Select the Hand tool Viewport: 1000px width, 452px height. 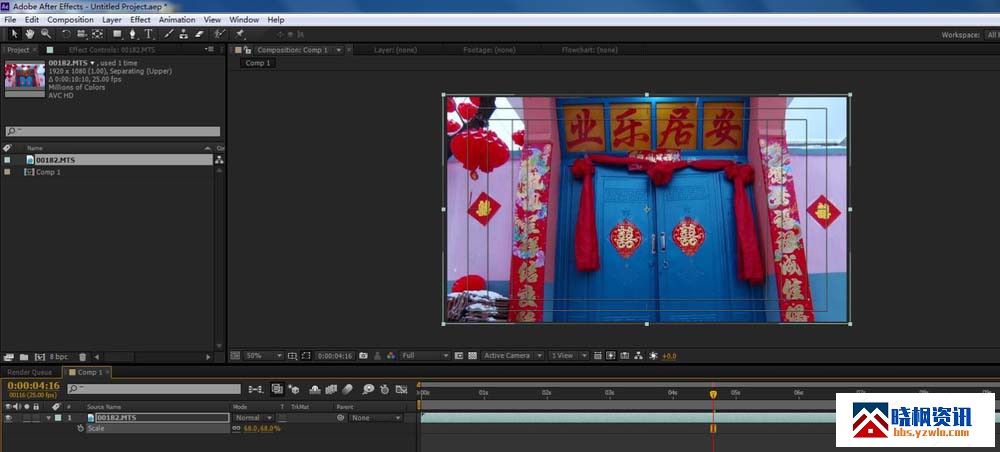coord(29,34)
